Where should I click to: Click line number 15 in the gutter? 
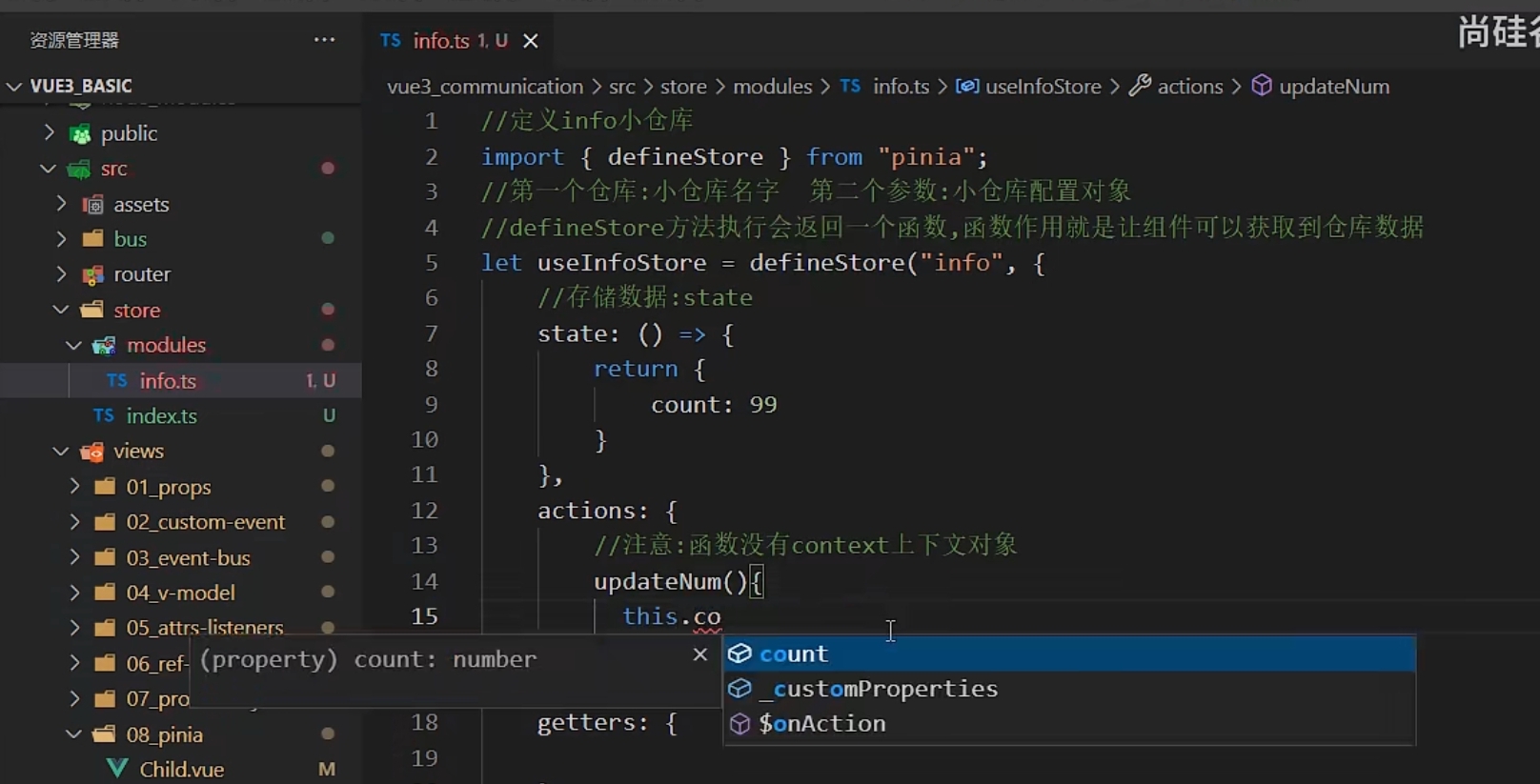pyautogui.click(x=425, y=616)
